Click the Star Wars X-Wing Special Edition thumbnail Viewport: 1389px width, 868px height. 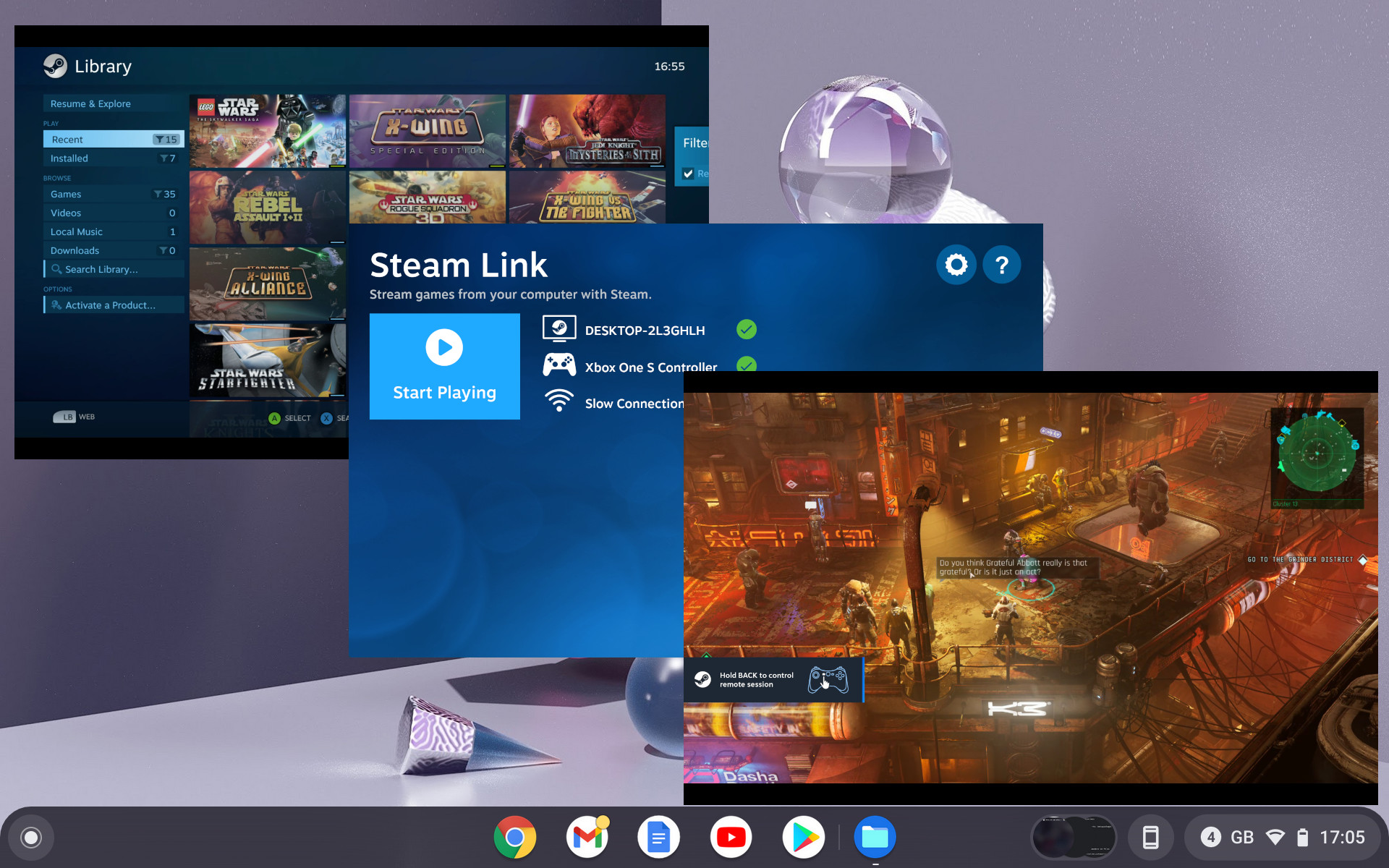(x=427, y=129)
